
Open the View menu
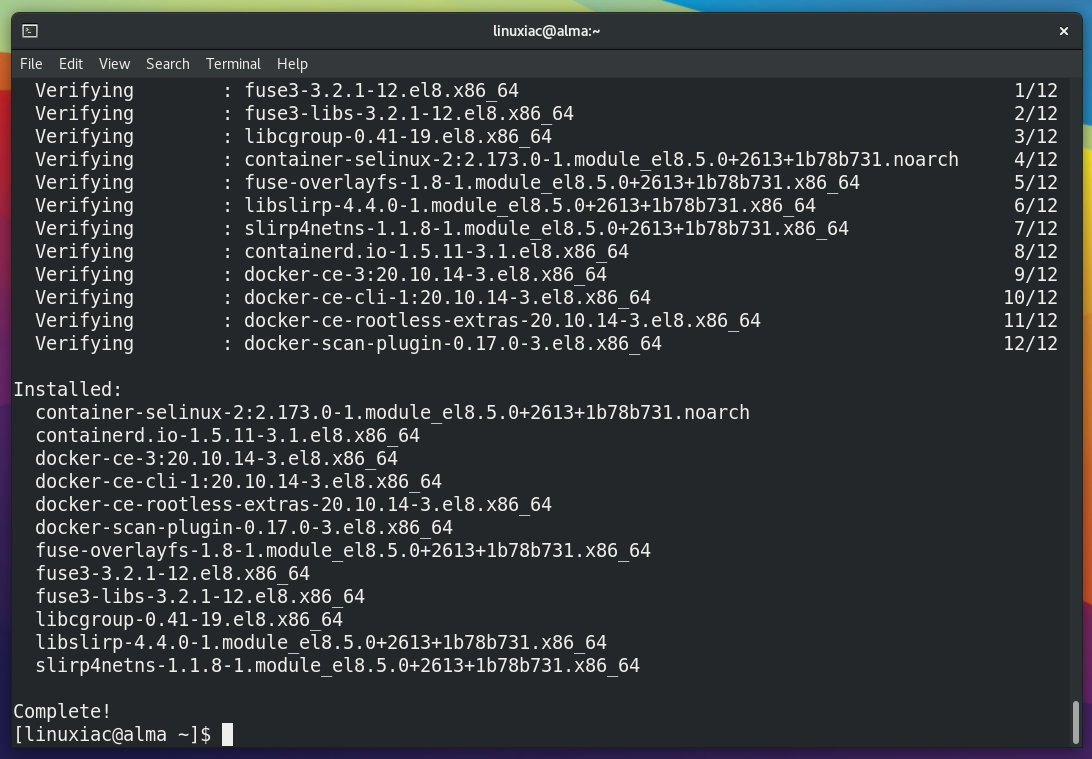coord(114,64)
